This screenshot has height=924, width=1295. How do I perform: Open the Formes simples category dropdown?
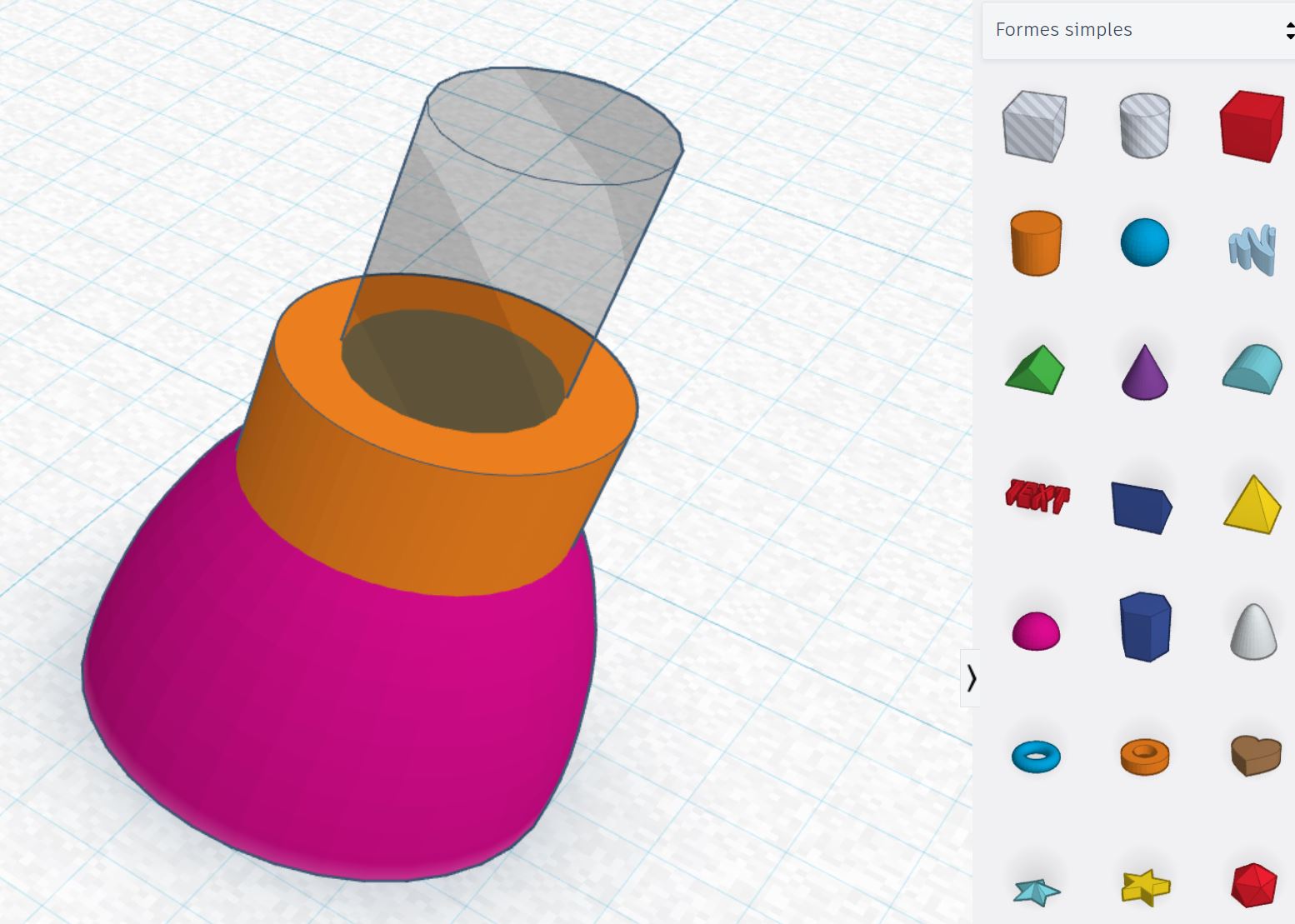[x=1138, y=31]
